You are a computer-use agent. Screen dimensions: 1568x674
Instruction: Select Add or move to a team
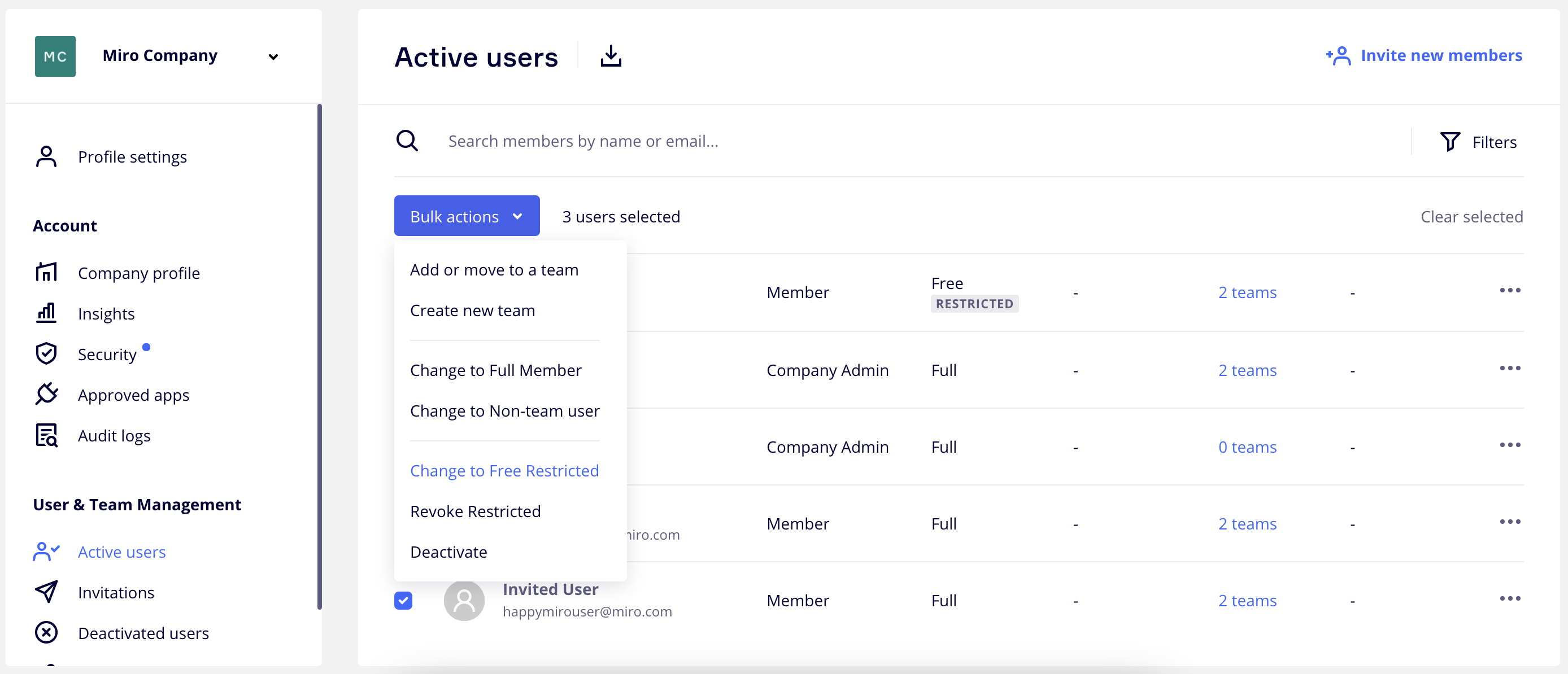coord(494,269)
